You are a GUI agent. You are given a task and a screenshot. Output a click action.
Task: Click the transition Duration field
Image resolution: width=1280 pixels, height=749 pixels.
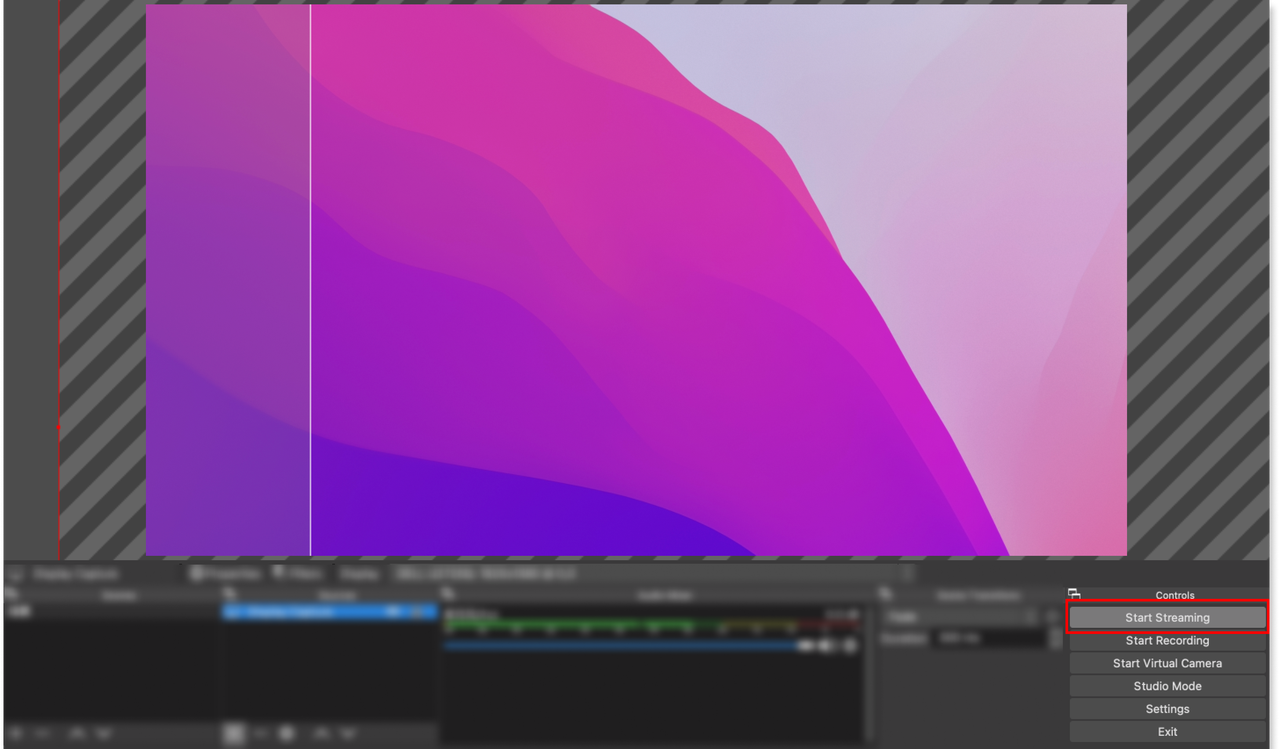[989, 638]
